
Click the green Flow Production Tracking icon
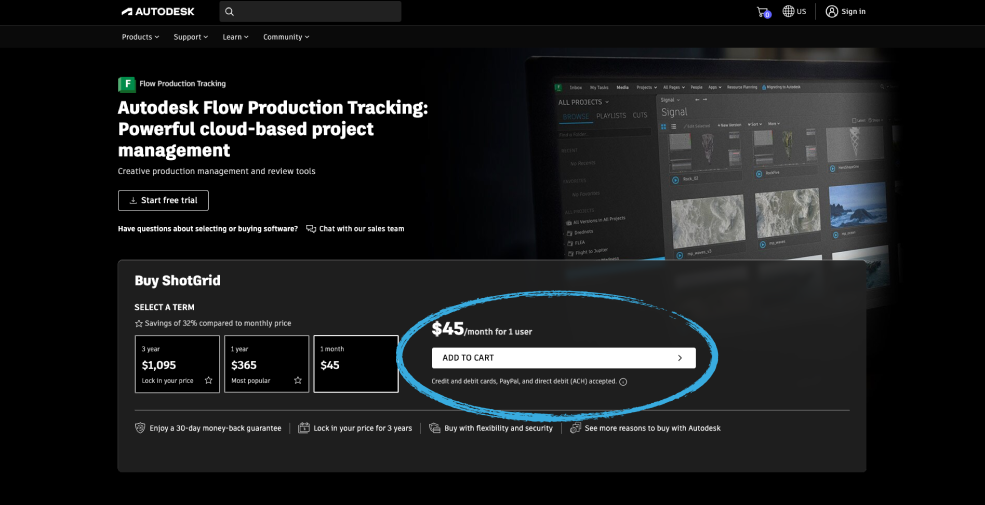(127, 84)
